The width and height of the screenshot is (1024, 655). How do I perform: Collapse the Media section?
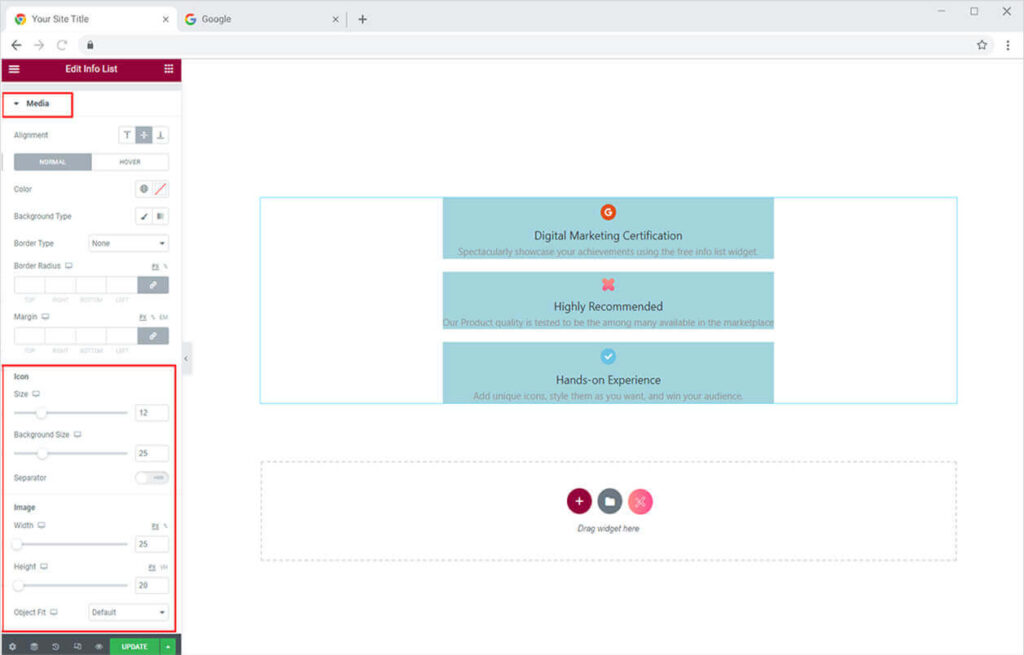coord(37,103)
